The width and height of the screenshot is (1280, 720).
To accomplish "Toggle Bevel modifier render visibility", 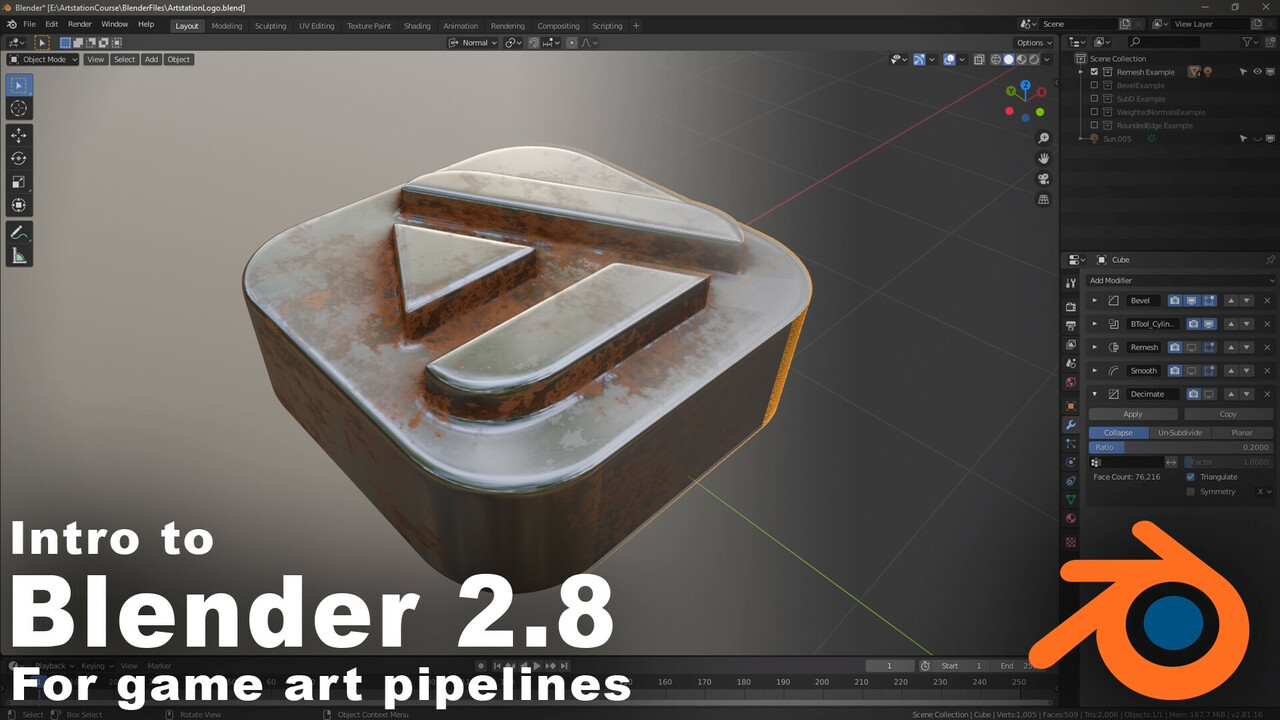I will click(1175, 300).
